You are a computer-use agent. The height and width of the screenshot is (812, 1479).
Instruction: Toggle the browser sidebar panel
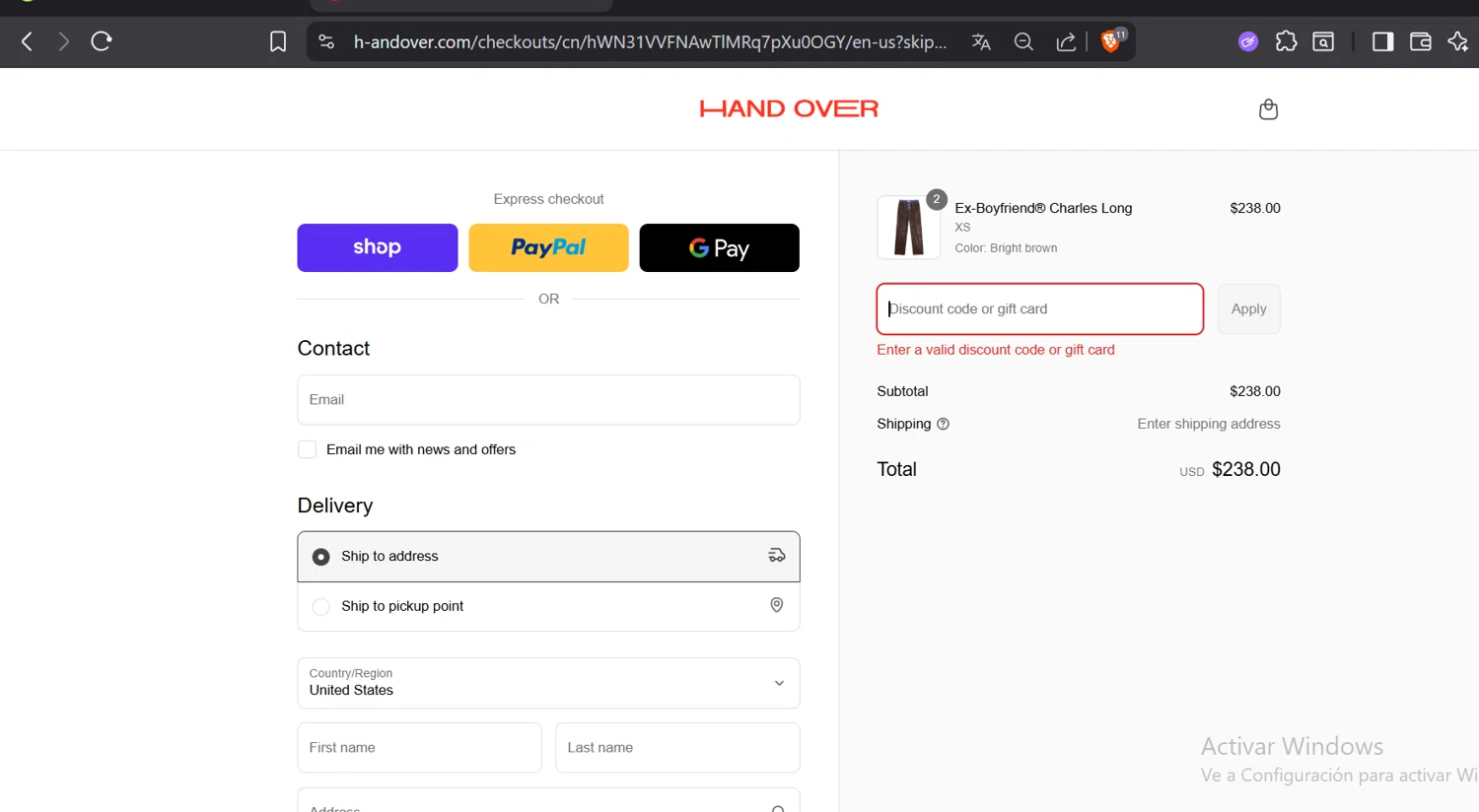(x=1382, y=41)
